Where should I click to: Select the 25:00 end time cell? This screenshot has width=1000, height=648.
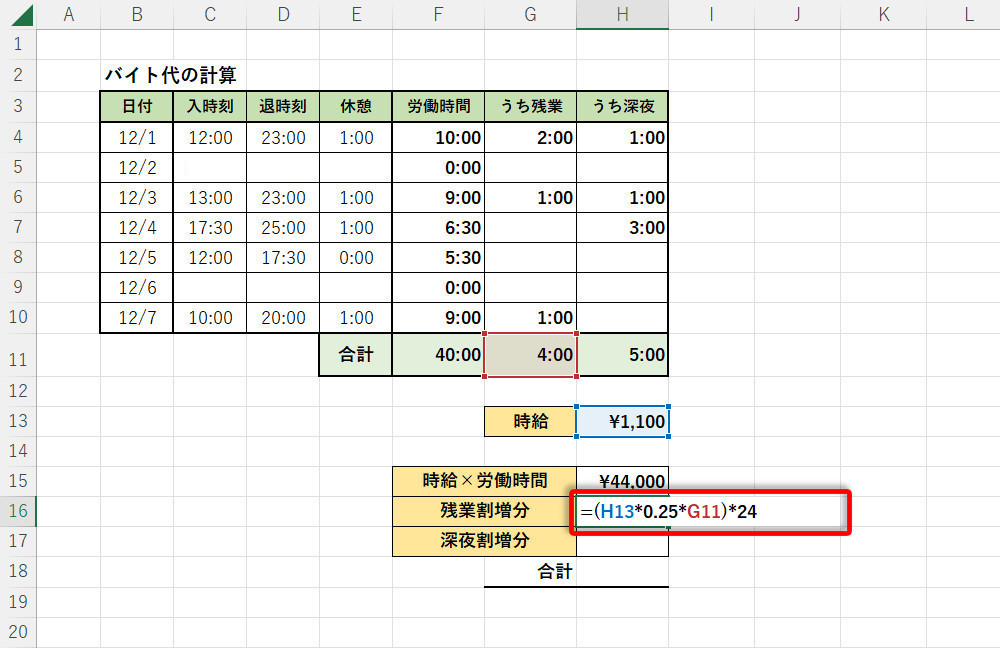(283, 227)
